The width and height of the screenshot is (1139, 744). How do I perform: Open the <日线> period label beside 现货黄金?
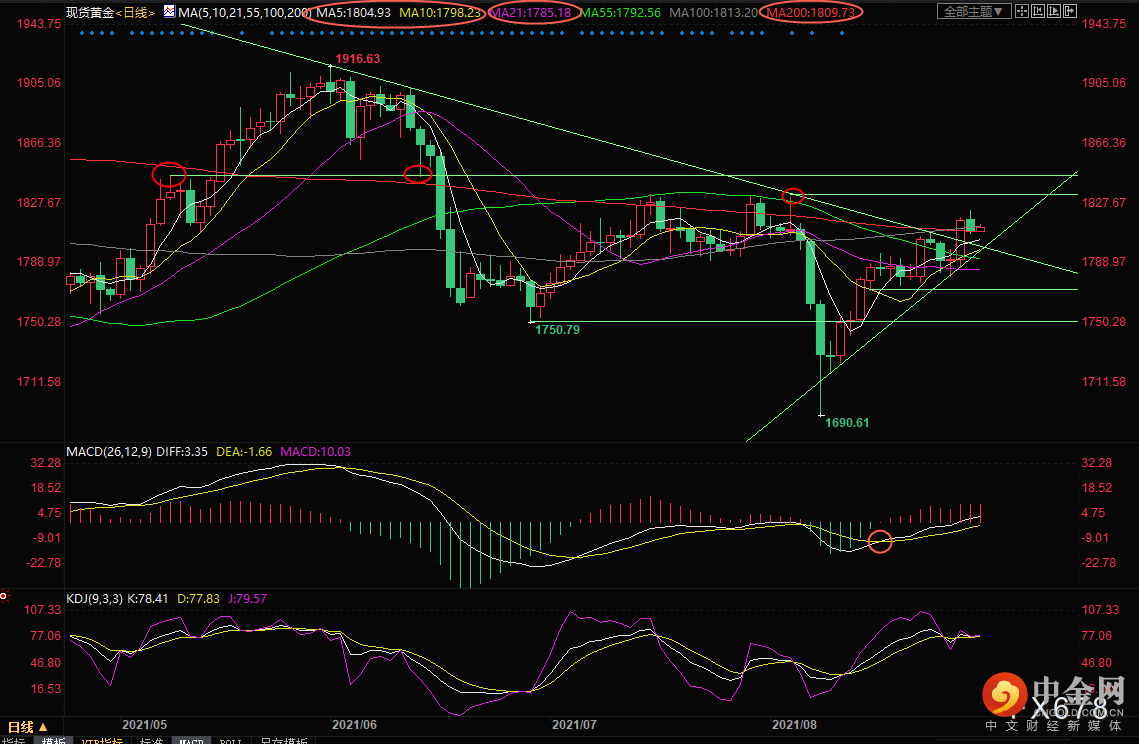pyautogui.click(x=135, y=12)
